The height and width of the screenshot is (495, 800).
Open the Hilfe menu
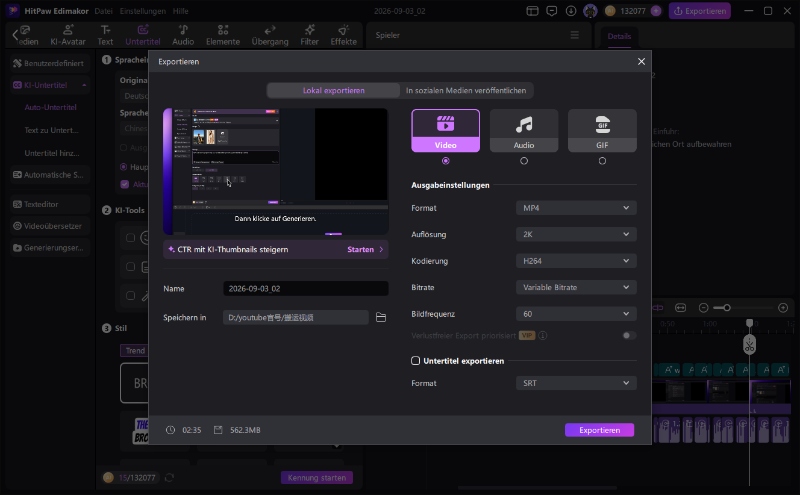(180, 11)
